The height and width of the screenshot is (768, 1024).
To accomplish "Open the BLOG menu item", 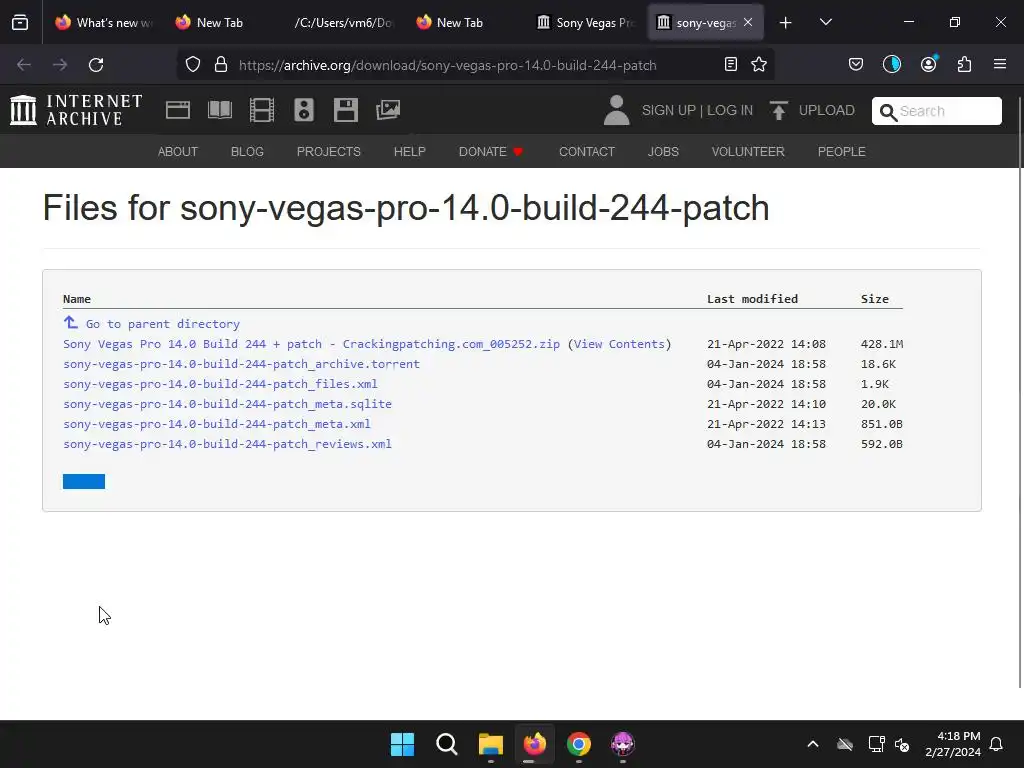I will pyautogui.click(x=247, y=152).
